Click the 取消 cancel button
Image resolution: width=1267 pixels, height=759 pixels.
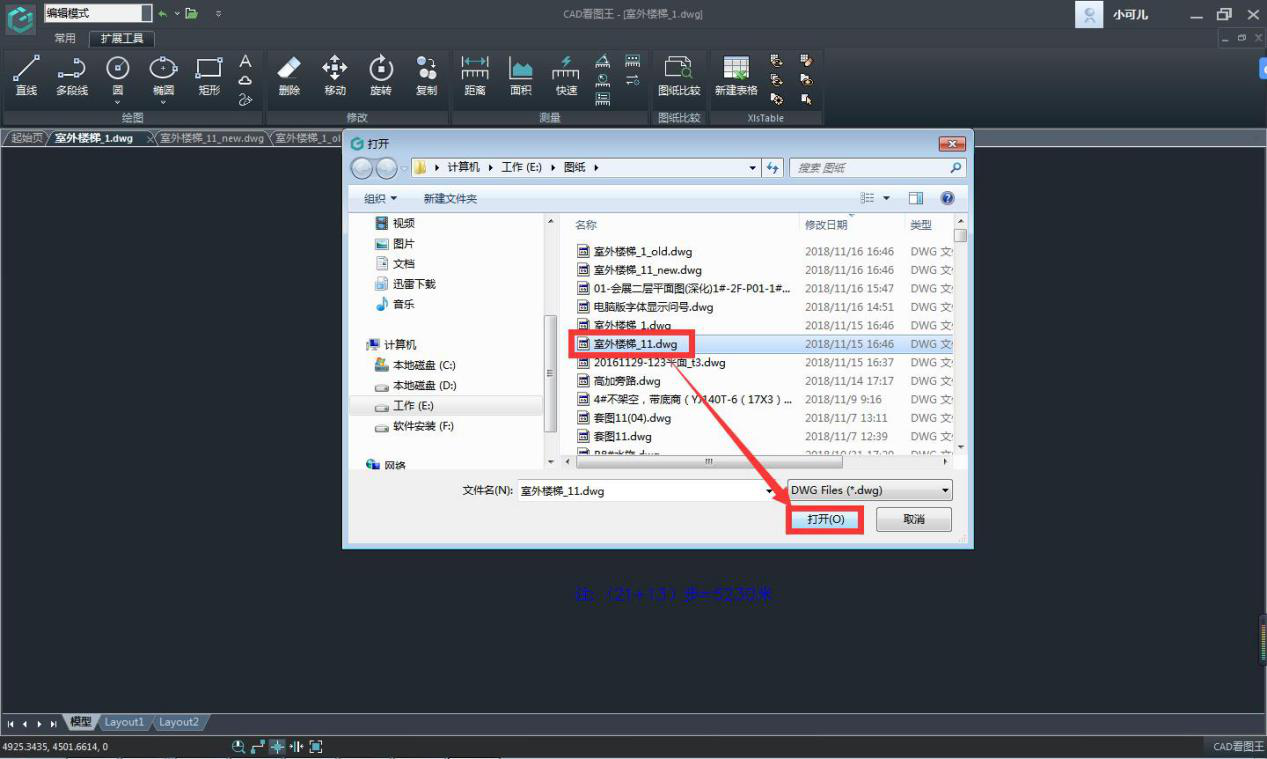tap(913, 520)
